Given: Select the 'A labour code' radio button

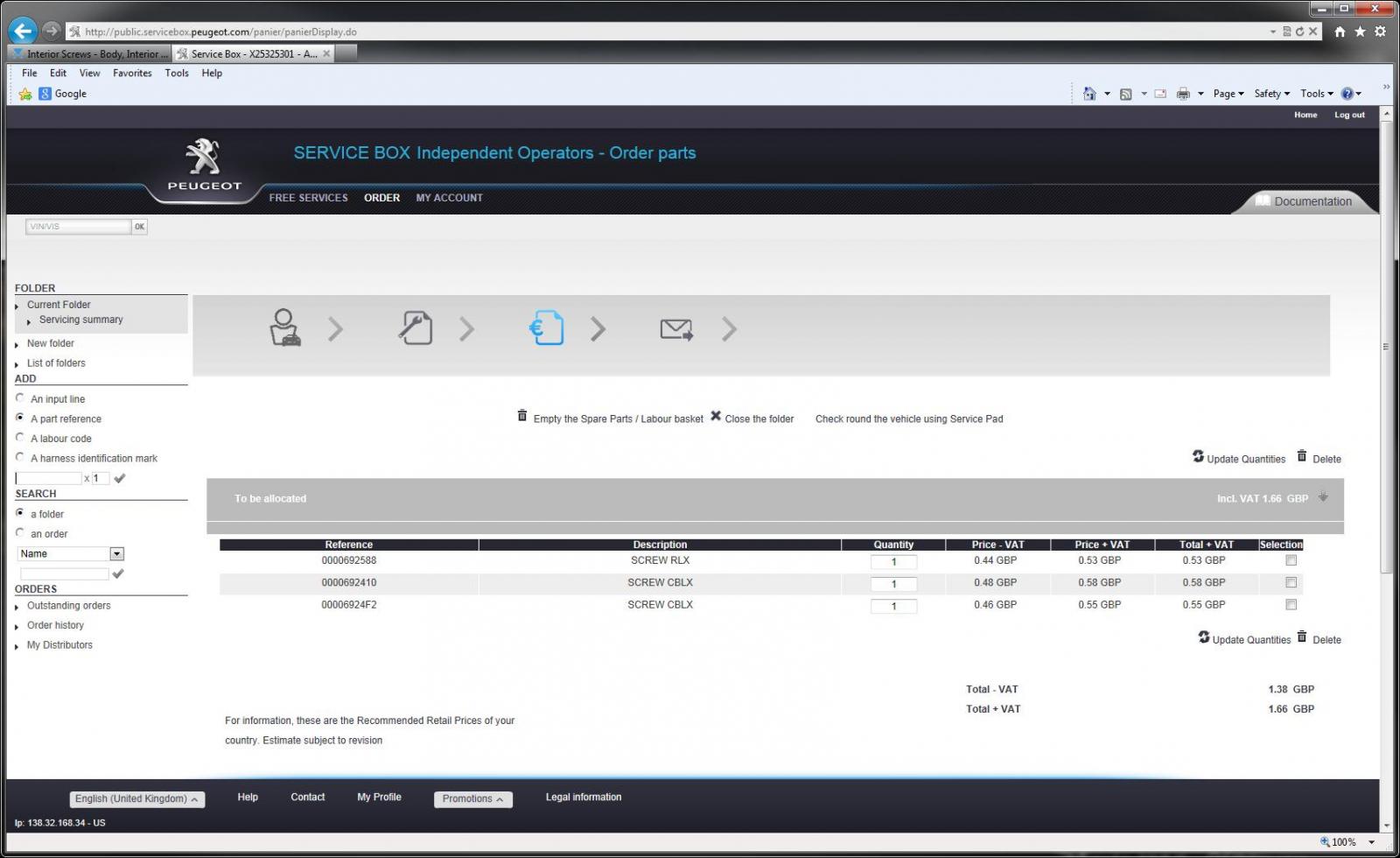Looking at the screenshot, I should click(x=20, y=437).
